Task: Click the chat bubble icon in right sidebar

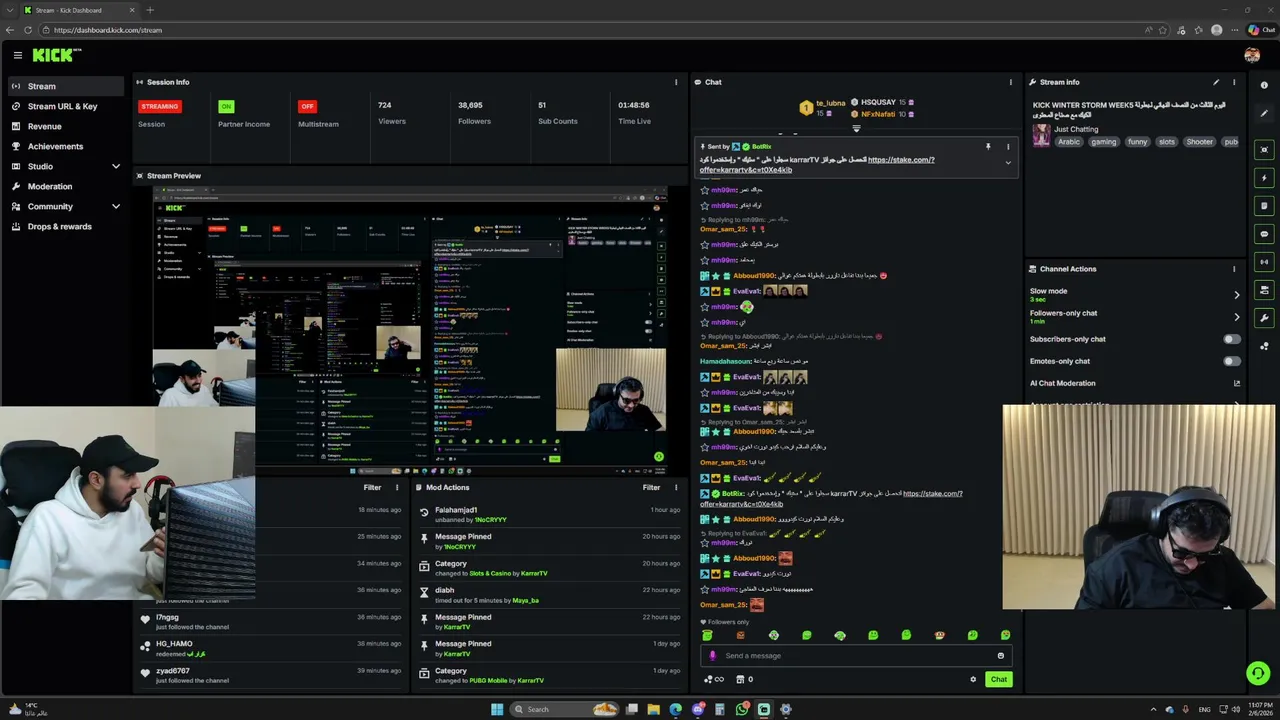Action: pyautogui.click(x=1264, y=234)
